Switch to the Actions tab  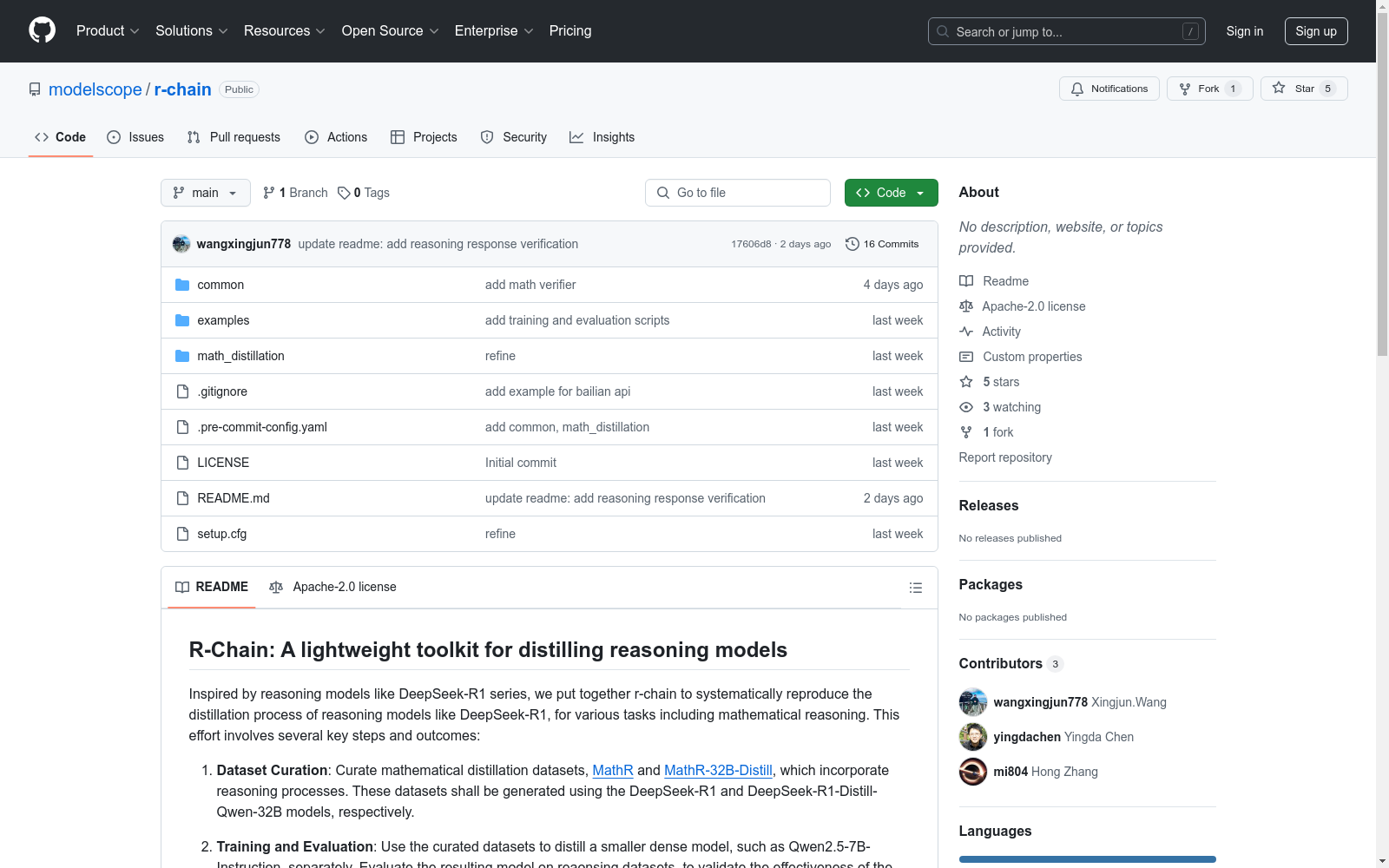pos(336,137)
